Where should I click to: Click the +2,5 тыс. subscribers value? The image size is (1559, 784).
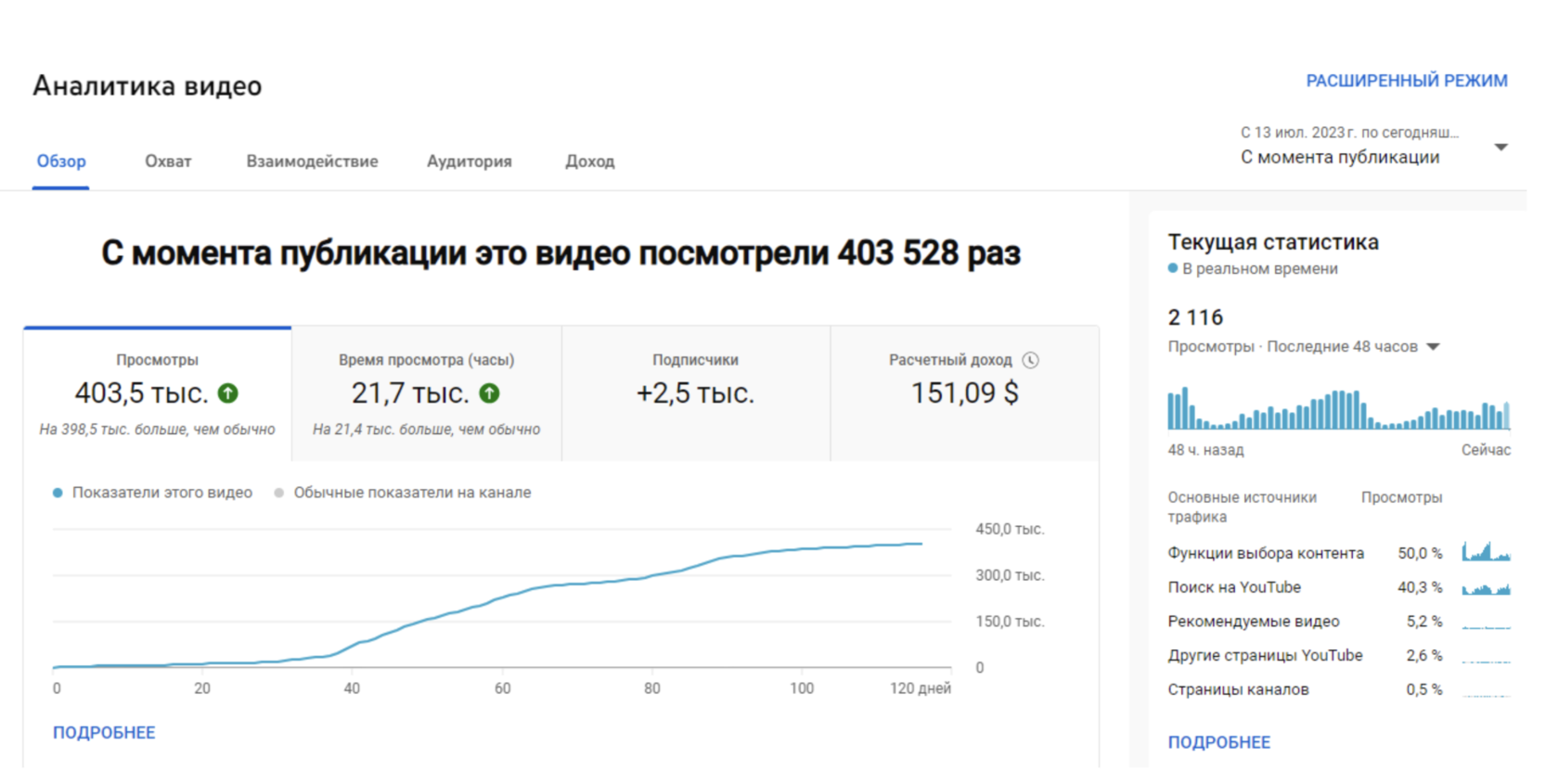click(695, 393)
